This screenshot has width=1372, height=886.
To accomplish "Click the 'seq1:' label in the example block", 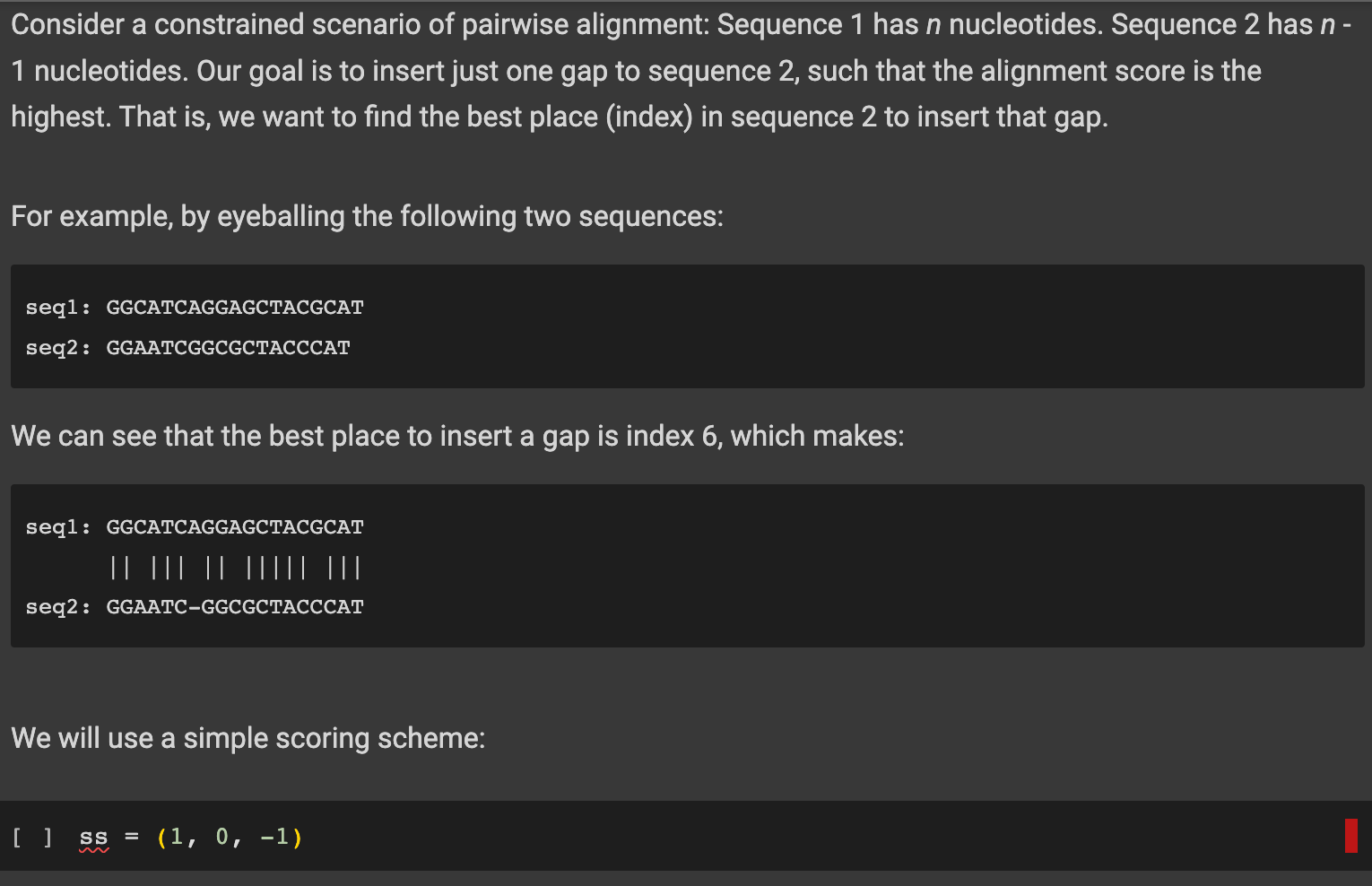I will pos(57,307).
